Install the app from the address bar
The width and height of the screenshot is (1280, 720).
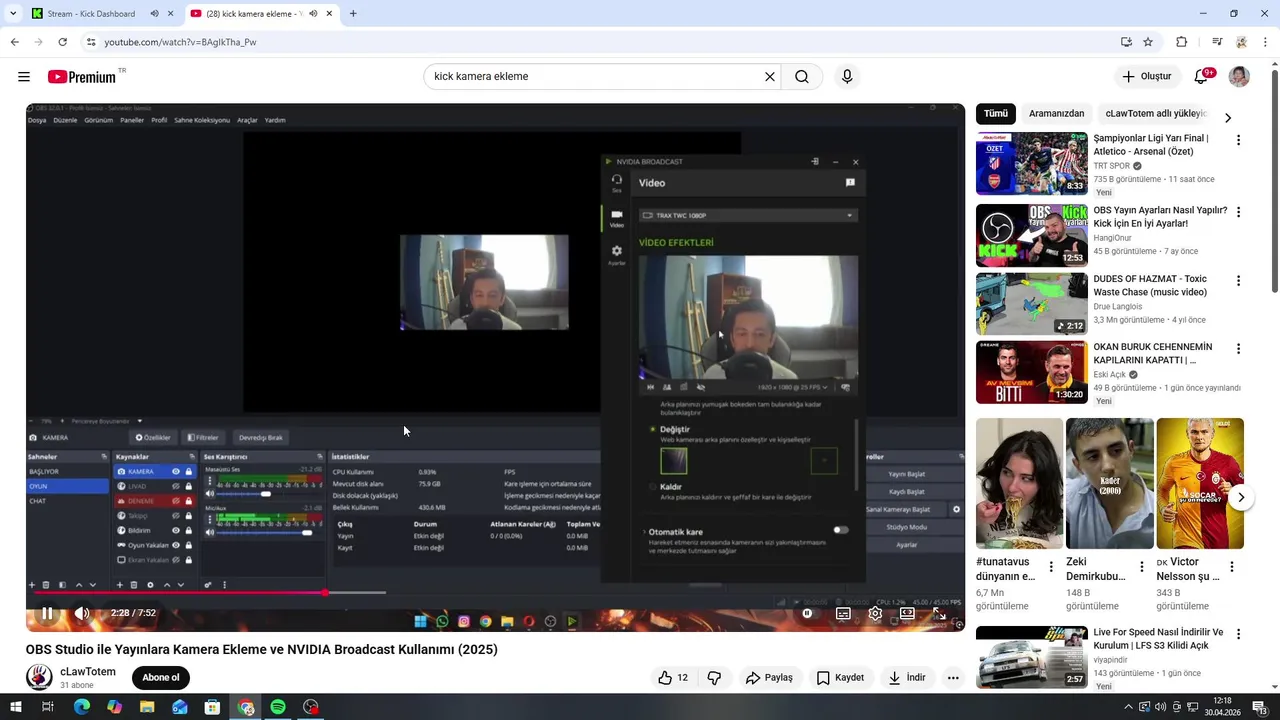[1126, 42]
